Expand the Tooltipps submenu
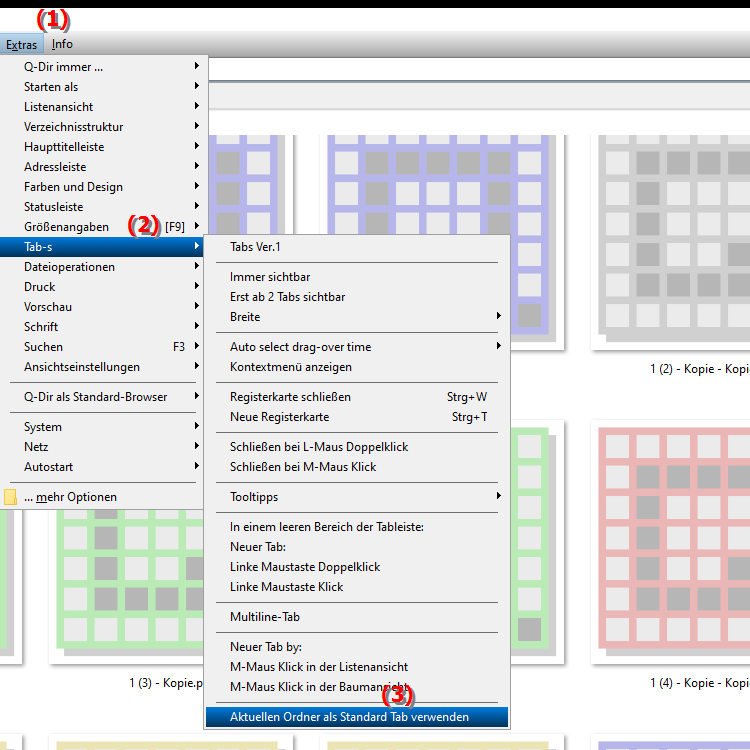 [x=357, y=497]
